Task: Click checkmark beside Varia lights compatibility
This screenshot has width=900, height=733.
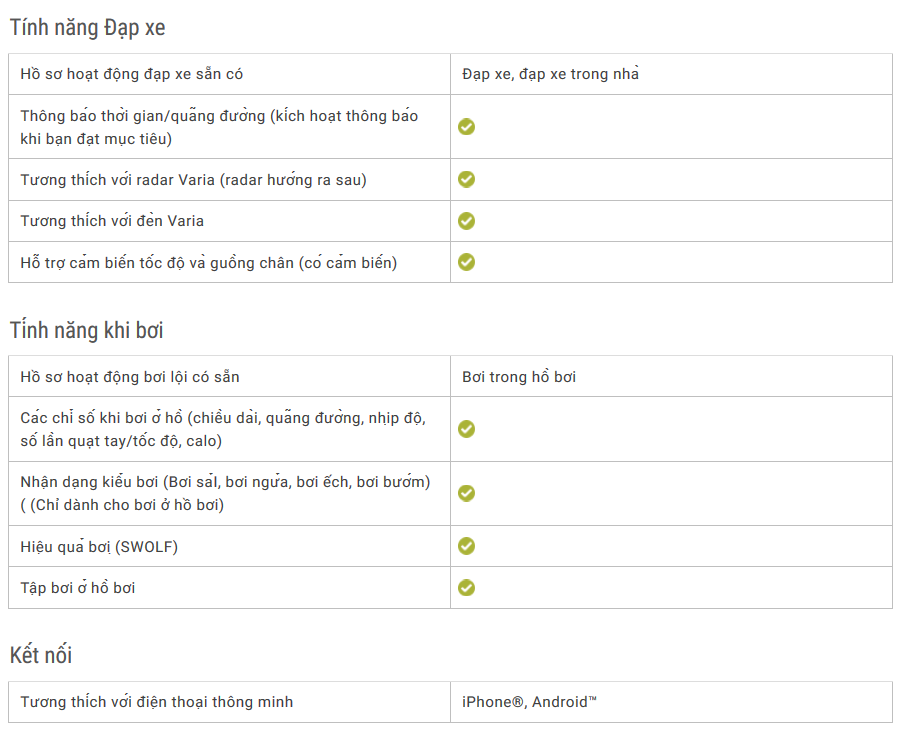Action: [x=466, y=221]
